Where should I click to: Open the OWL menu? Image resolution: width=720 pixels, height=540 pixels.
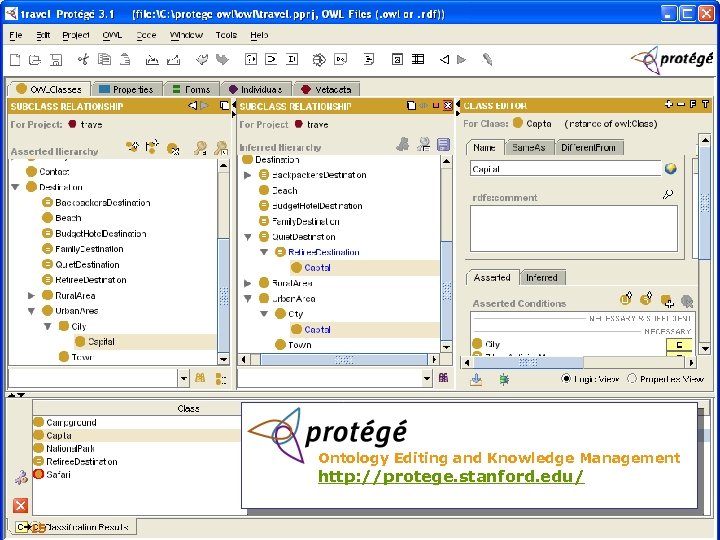click(112, 35)
